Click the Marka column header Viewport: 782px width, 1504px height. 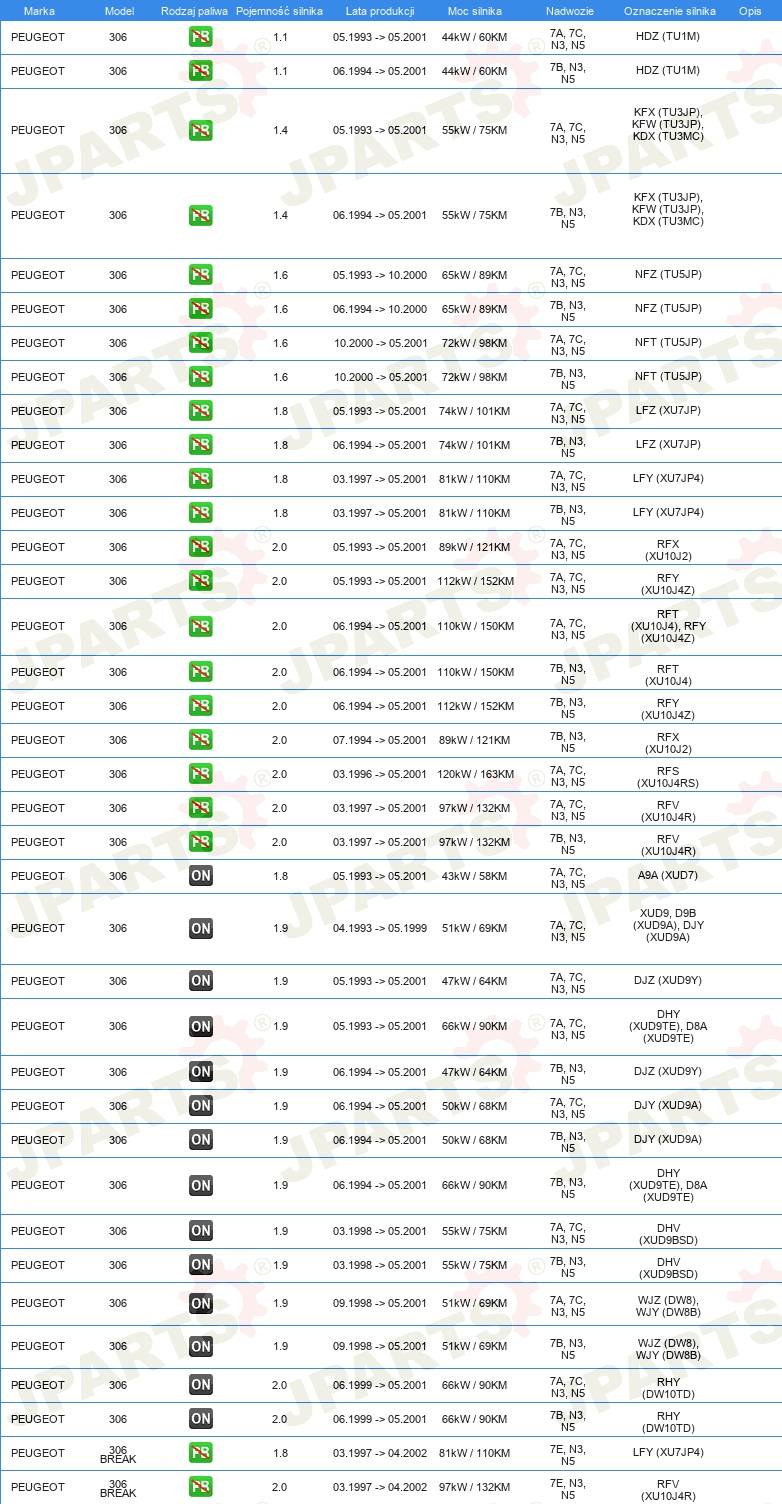point(39,10)
